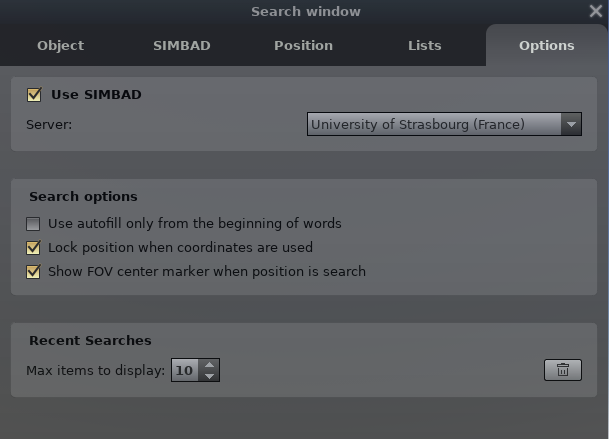Image resolution: width=609 pixels, height=439 pixels.
Task: Toggle the Use SIMBAD checkbox
Action: [x=33, y=95]
